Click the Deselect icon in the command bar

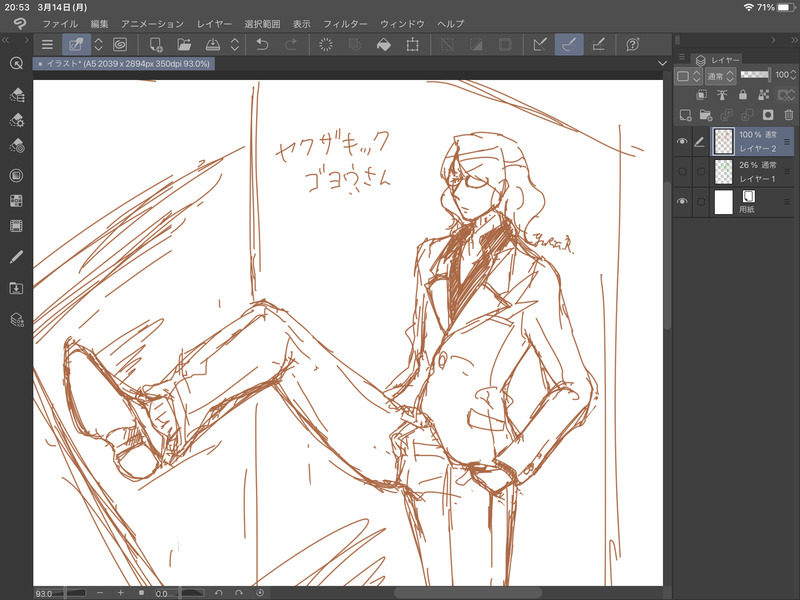coord(447,45)
